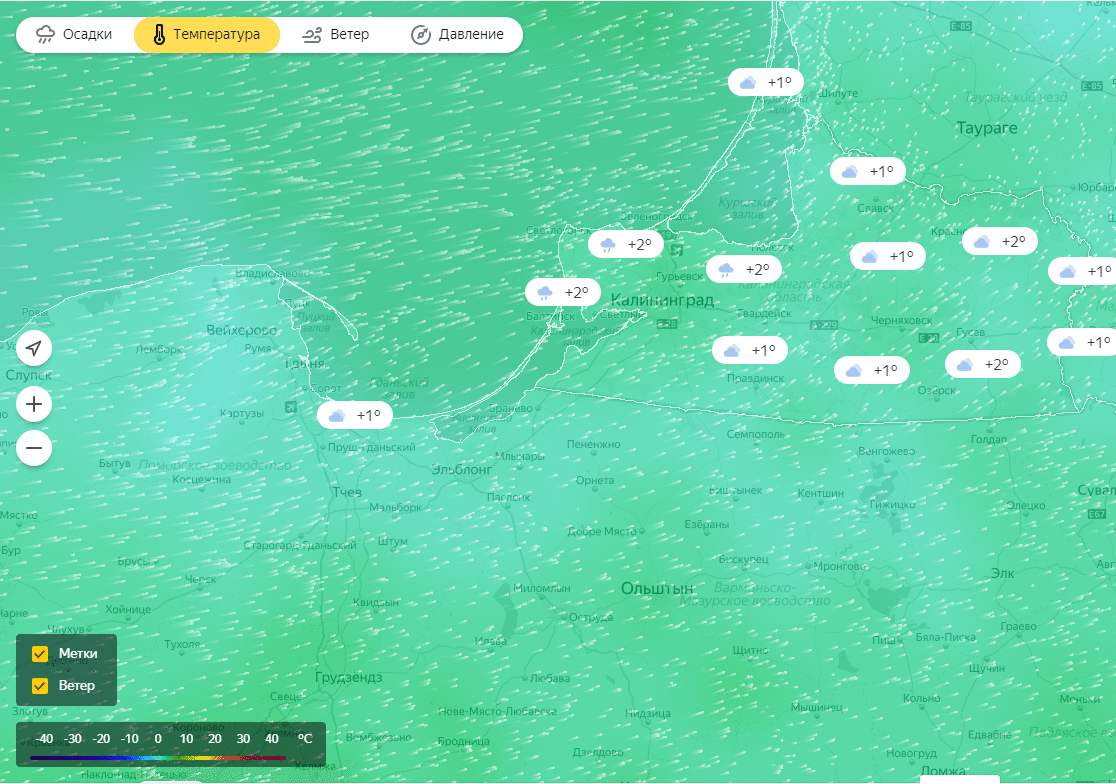This screenshot has height=784, width=1116.
Task: Click the Щитно town label
Action: [750, 650]
